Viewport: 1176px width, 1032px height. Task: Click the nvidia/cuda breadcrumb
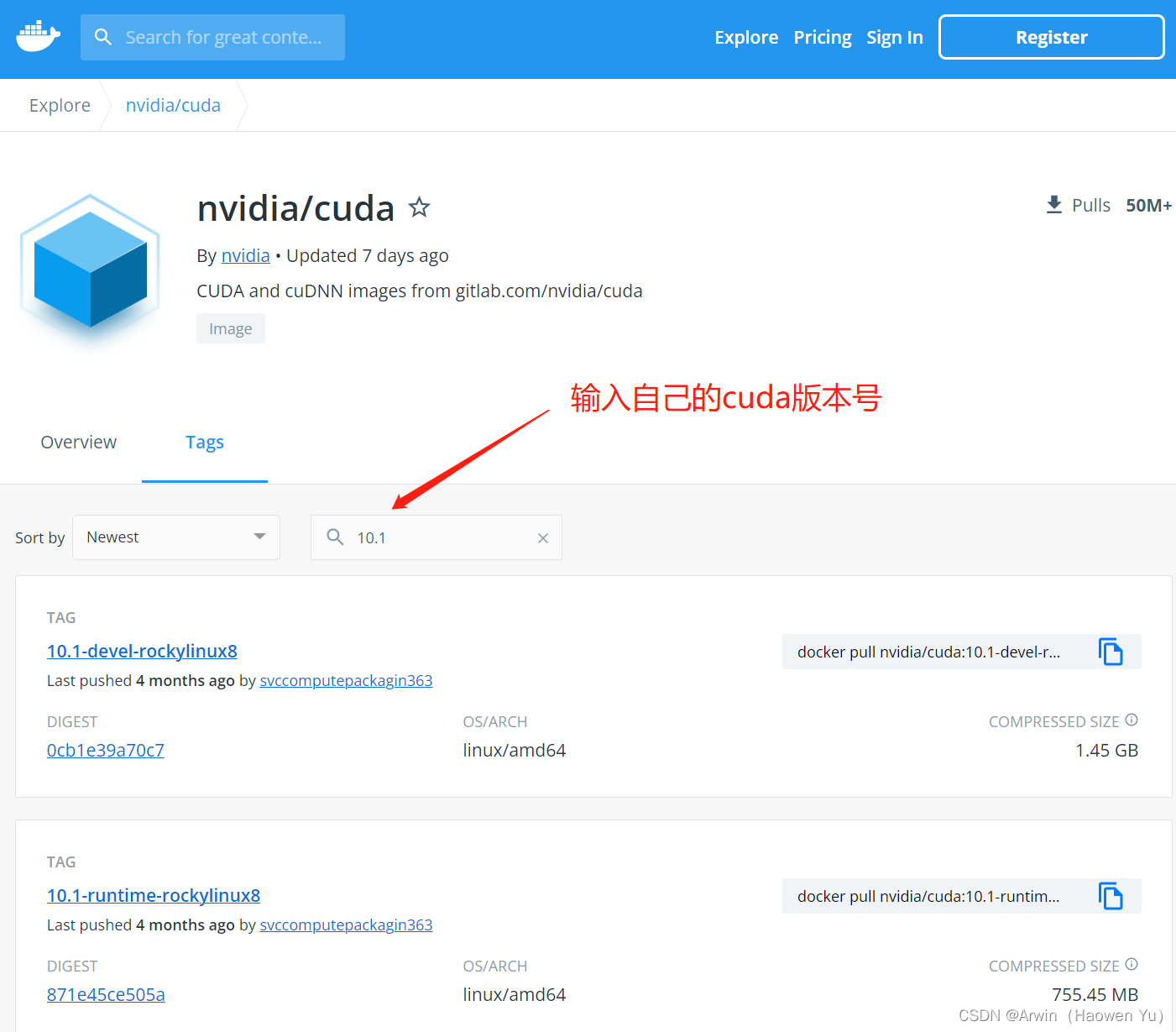(173, 105)
